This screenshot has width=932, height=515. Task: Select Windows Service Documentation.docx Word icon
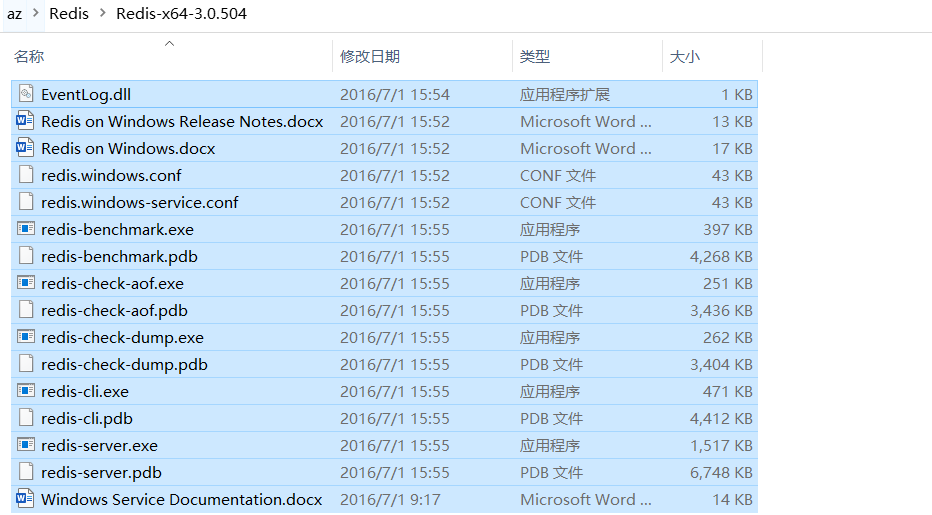pos(25,498)
